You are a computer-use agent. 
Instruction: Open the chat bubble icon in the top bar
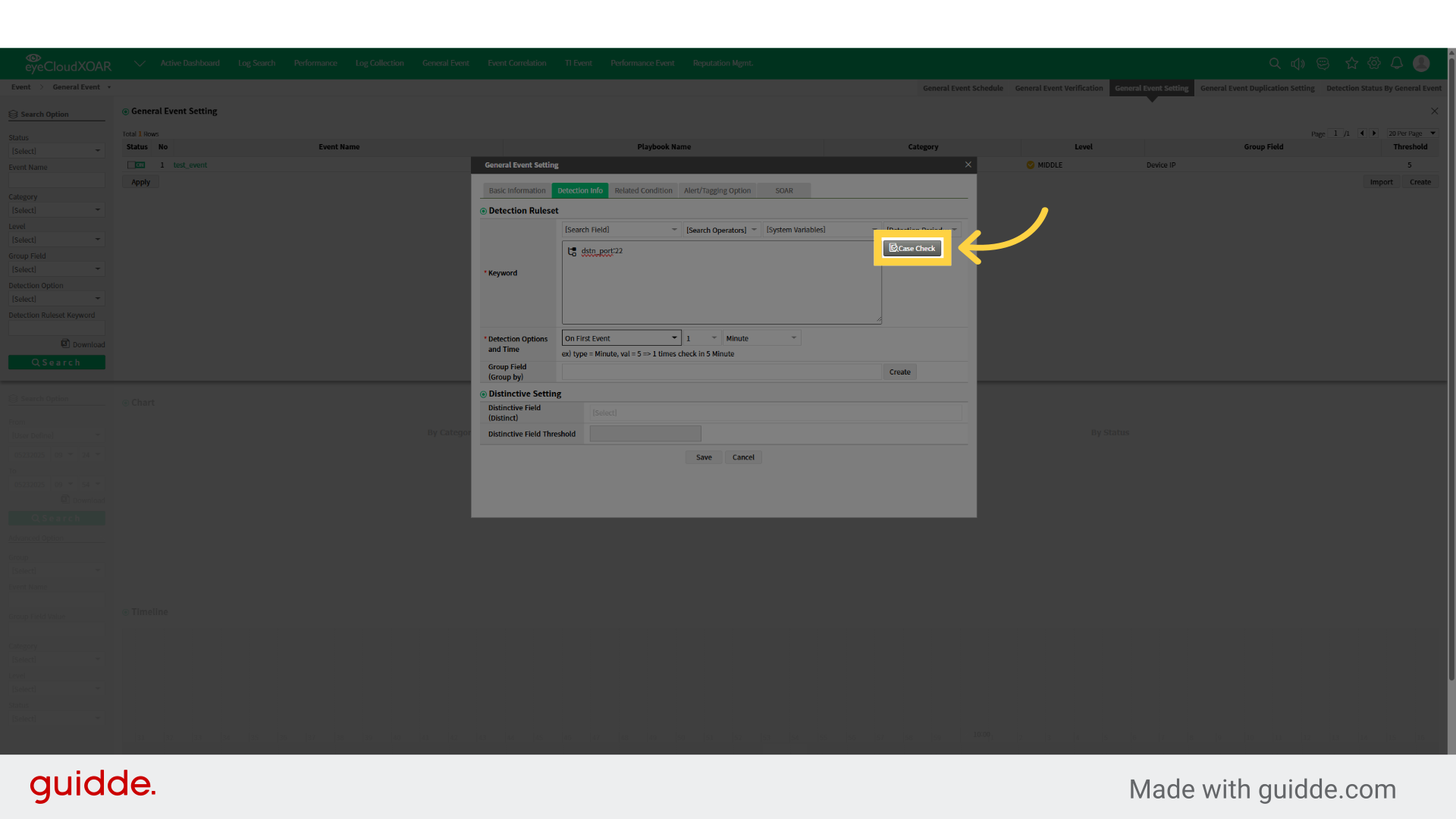(1323, 64)
